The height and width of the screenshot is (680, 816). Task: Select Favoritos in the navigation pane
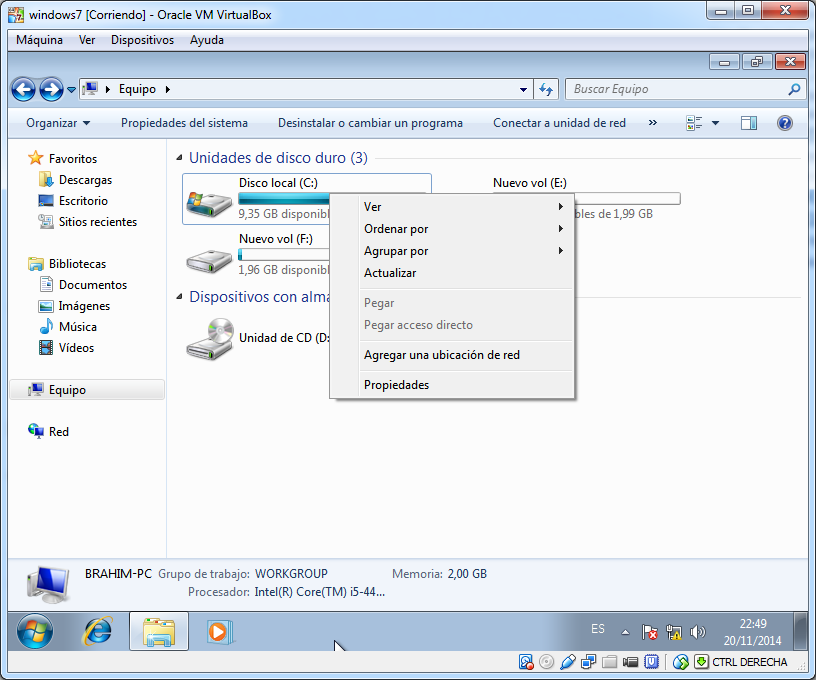pos(72,159)
